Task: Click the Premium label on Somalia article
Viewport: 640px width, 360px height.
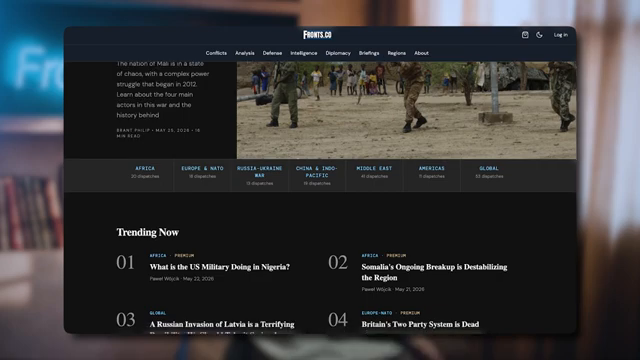Action: pyautogui.click(x=396, y=256)
